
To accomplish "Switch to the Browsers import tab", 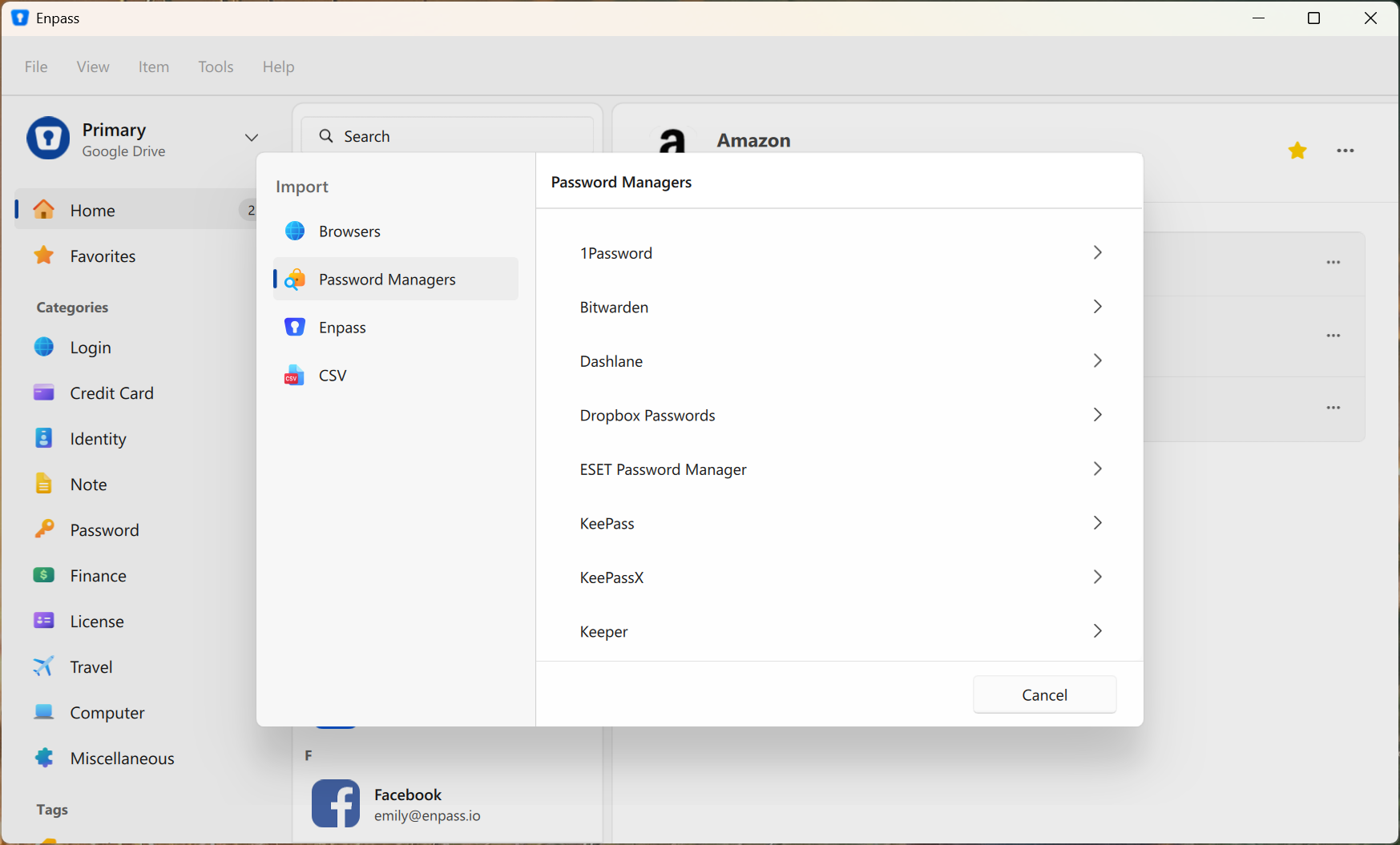I will (x=396, y=231).
